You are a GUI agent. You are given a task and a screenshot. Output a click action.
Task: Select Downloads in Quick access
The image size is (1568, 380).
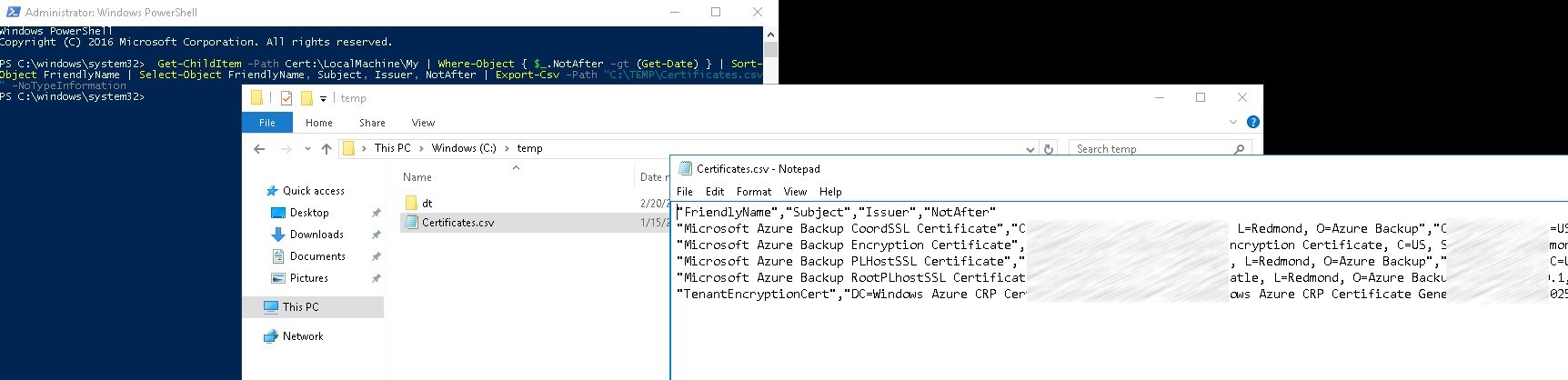coord(317,235)
